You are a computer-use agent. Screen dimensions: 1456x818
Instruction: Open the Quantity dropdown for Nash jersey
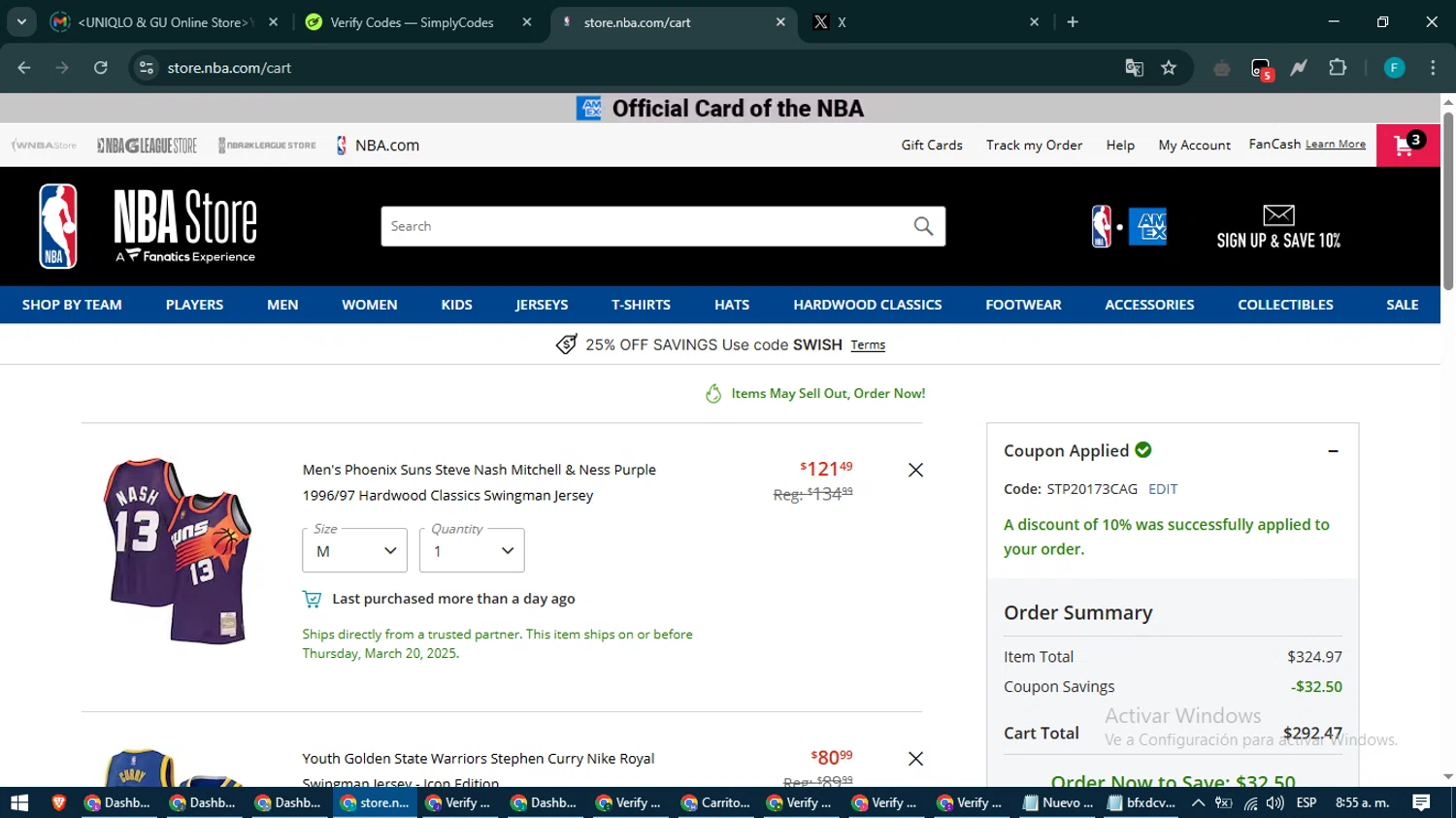pos(472,550)
